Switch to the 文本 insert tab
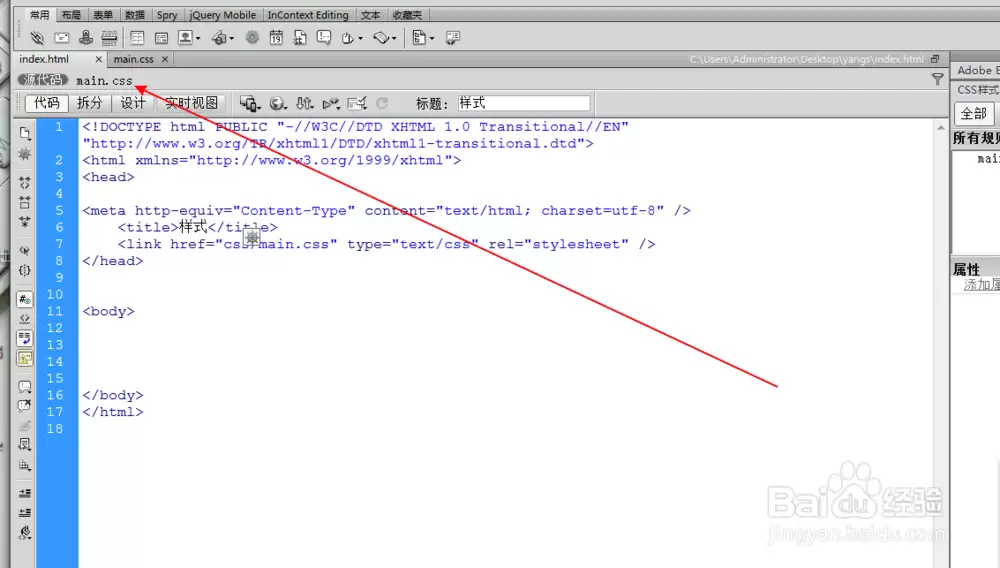 click(371, 15)
